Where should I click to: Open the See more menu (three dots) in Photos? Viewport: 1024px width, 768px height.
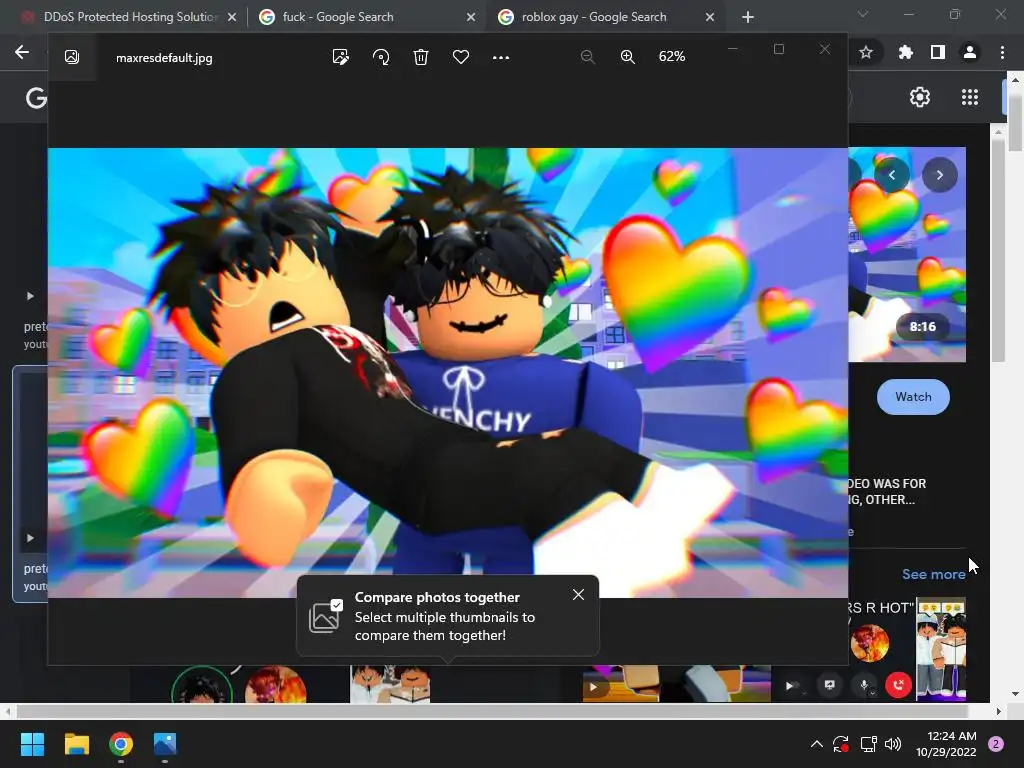pyautogui.click(x=501, y=57)
